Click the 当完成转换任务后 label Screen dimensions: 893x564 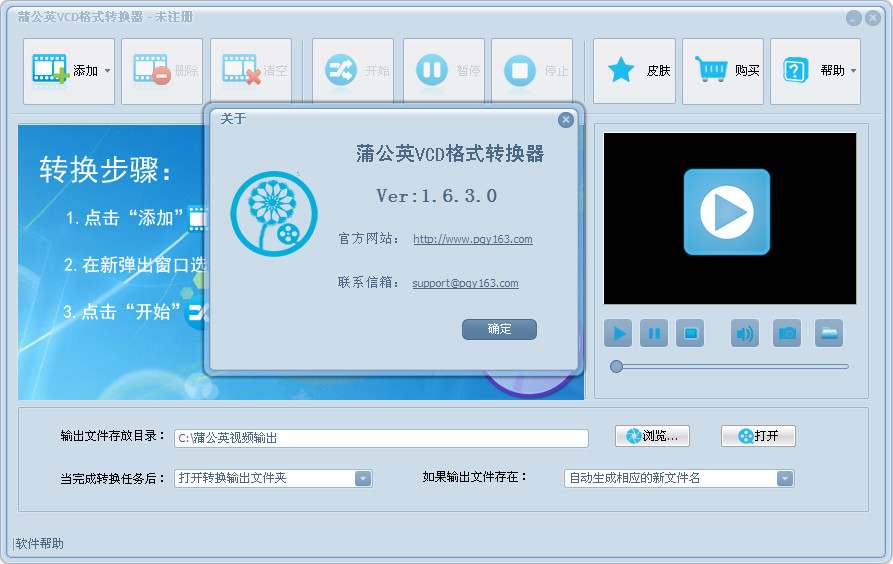click(x=113, y=479)
